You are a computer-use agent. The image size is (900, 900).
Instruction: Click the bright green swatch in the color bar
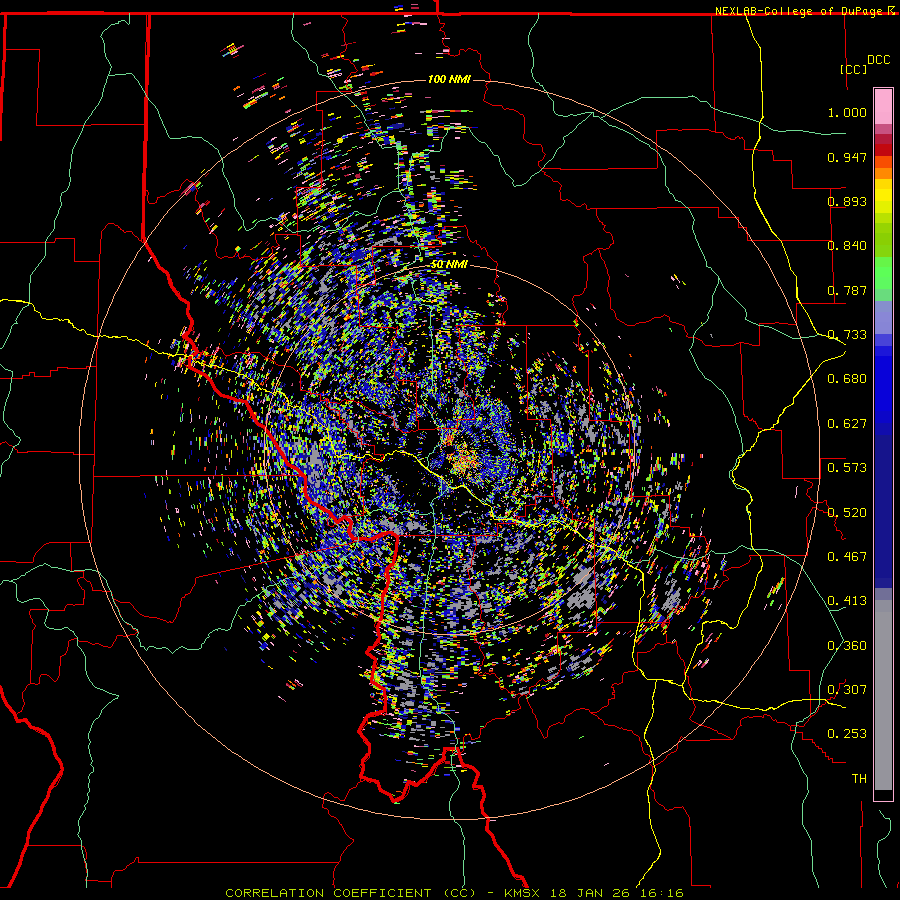click(883, 273)
